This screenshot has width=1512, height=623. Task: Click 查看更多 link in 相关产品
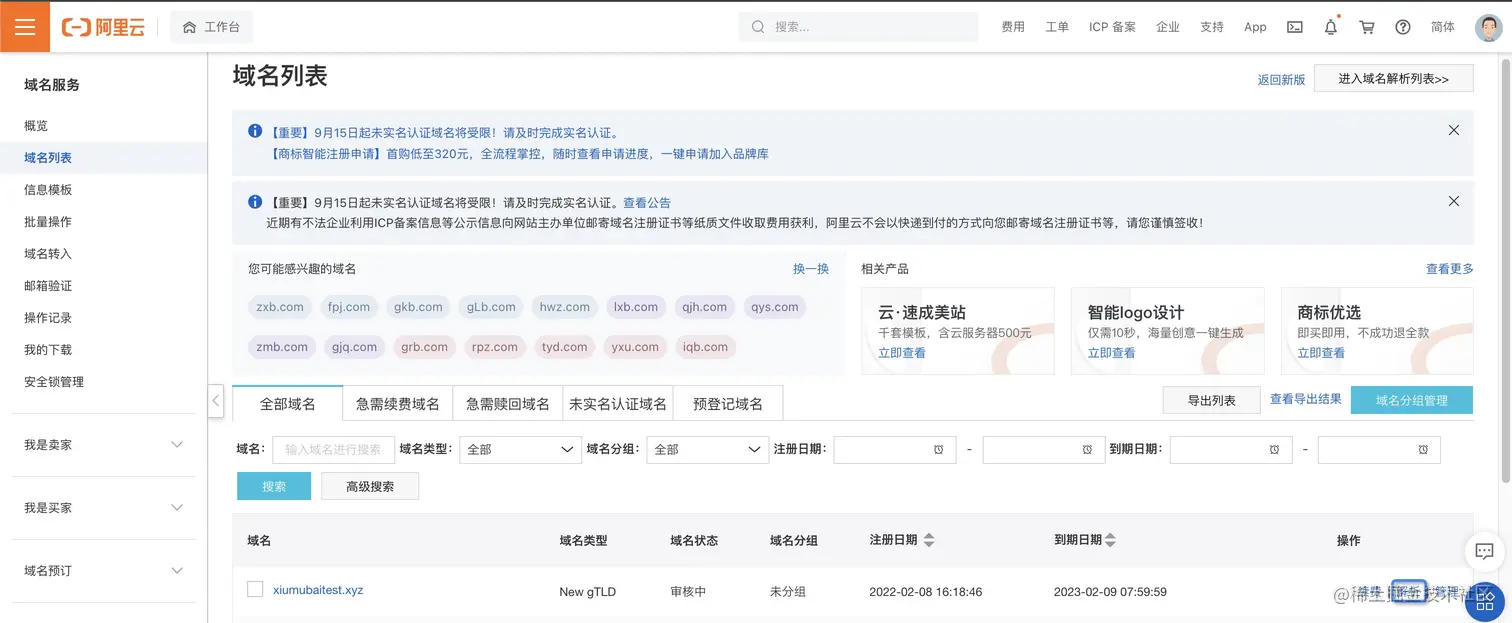point(1450,269)
